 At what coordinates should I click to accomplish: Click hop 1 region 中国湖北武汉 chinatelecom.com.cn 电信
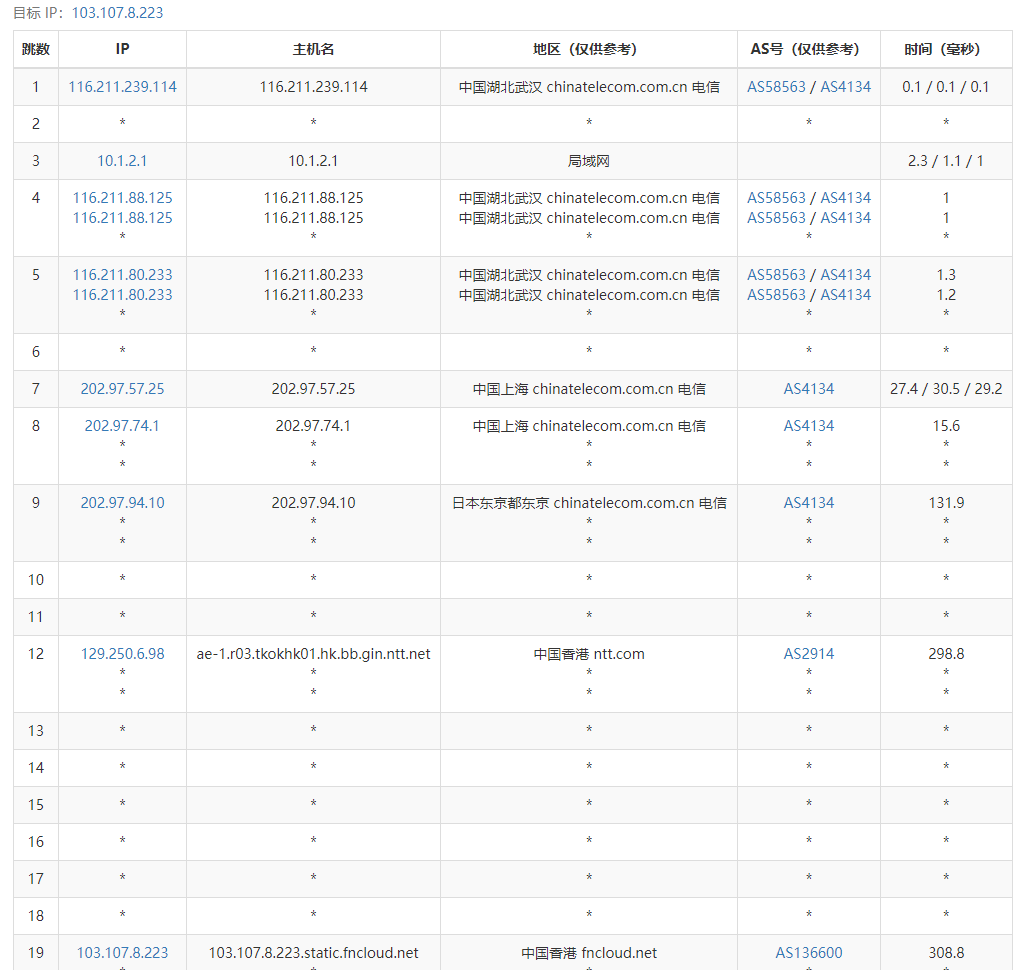[589, 87]
